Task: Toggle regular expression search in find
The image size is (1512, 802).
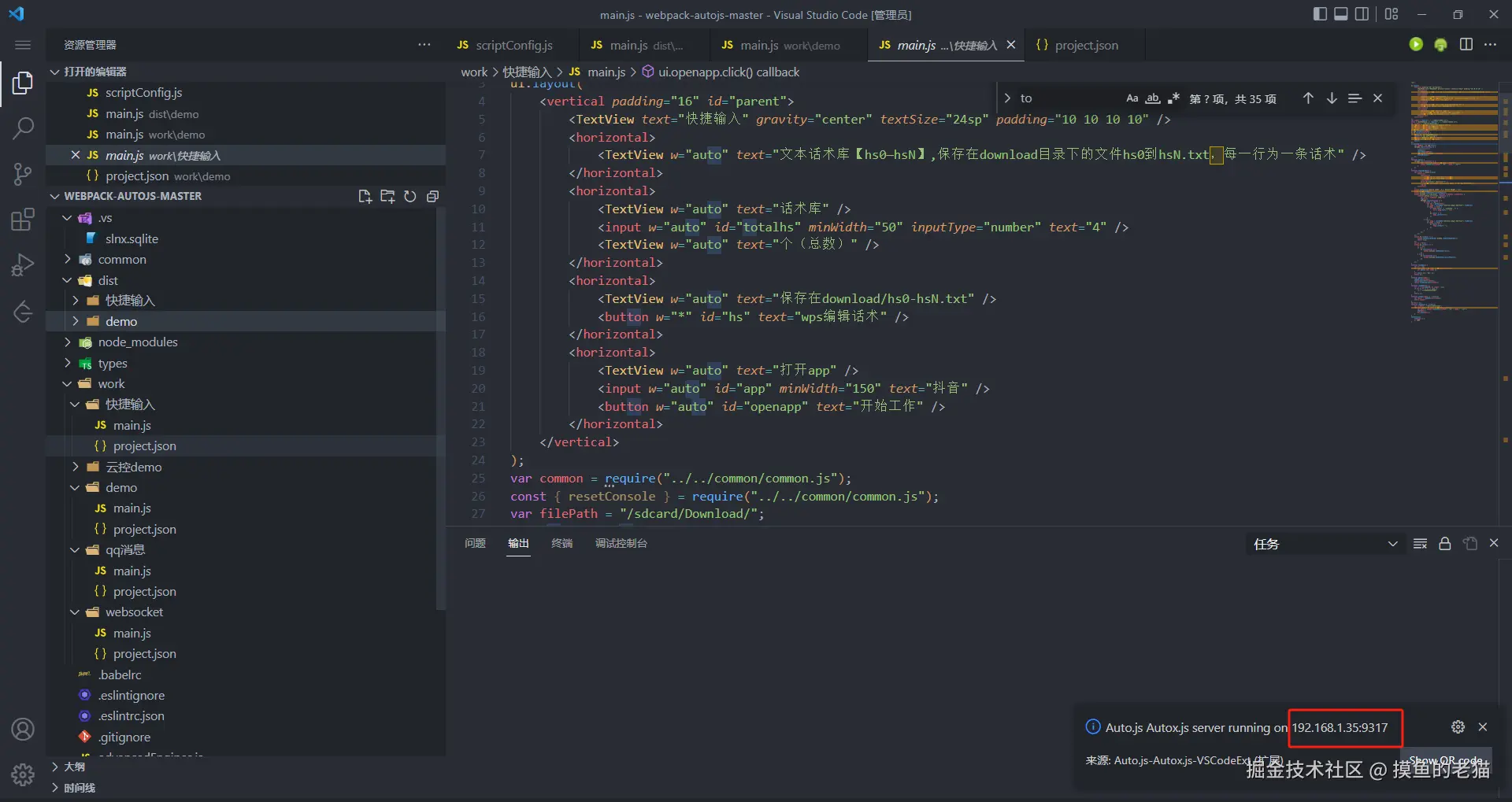Action: [x=1173, y=98]
